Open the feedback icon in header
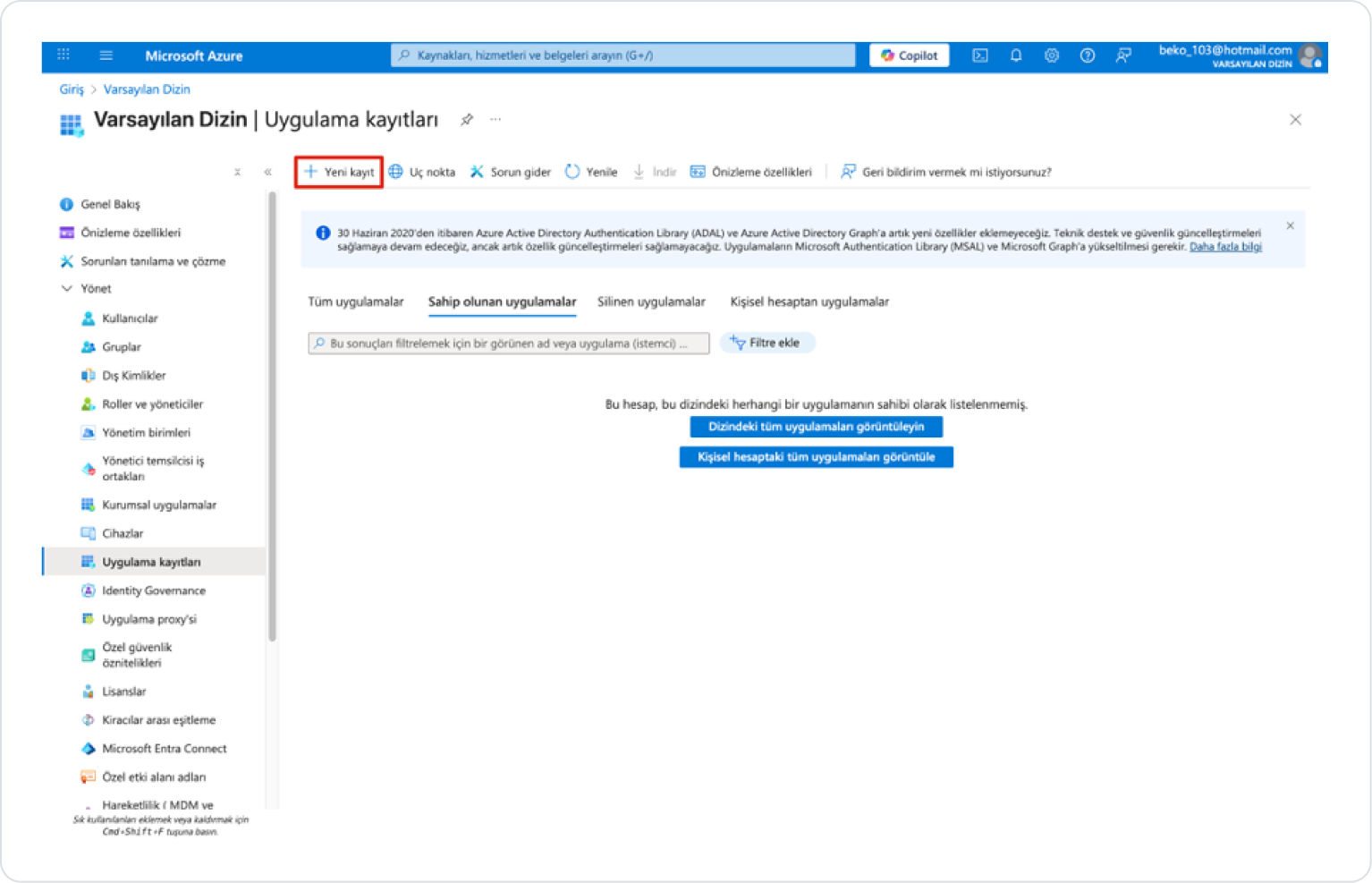Screen dimensions: 1372x883 [1123, 55]
